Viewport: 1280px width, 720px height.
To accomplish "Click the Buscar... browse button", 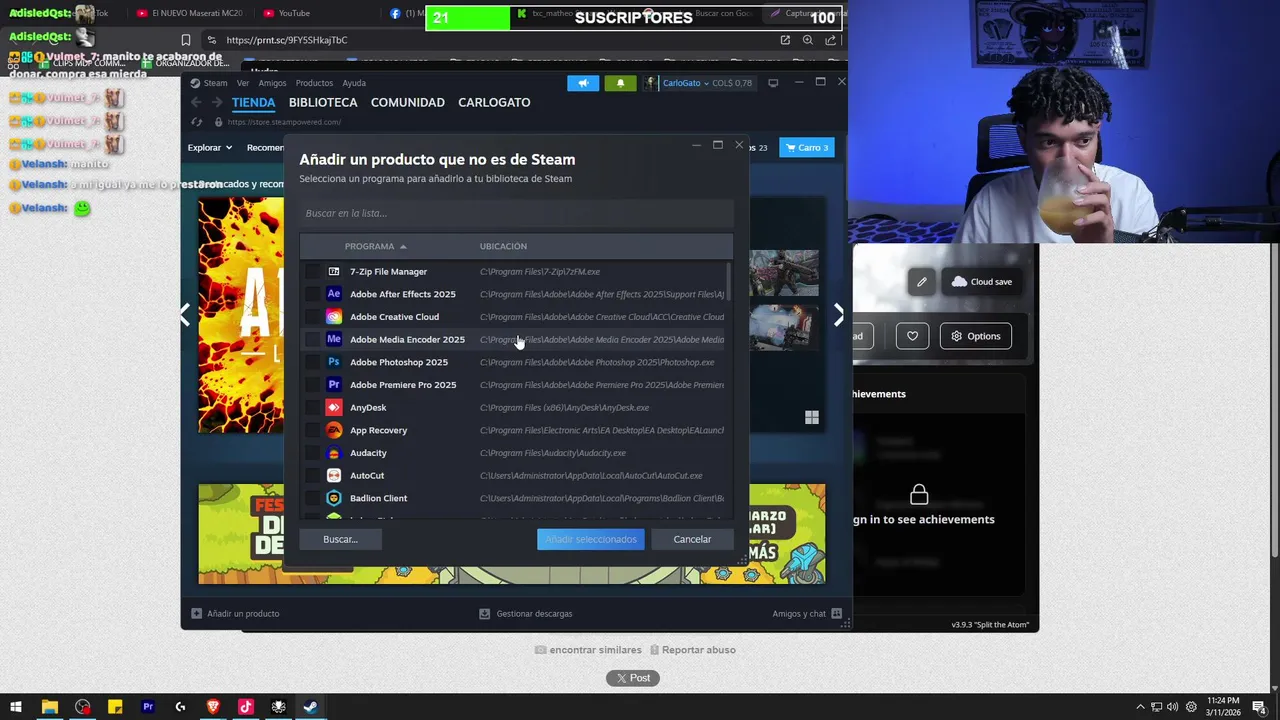I will pyautogui.click(x=340, y=539).
